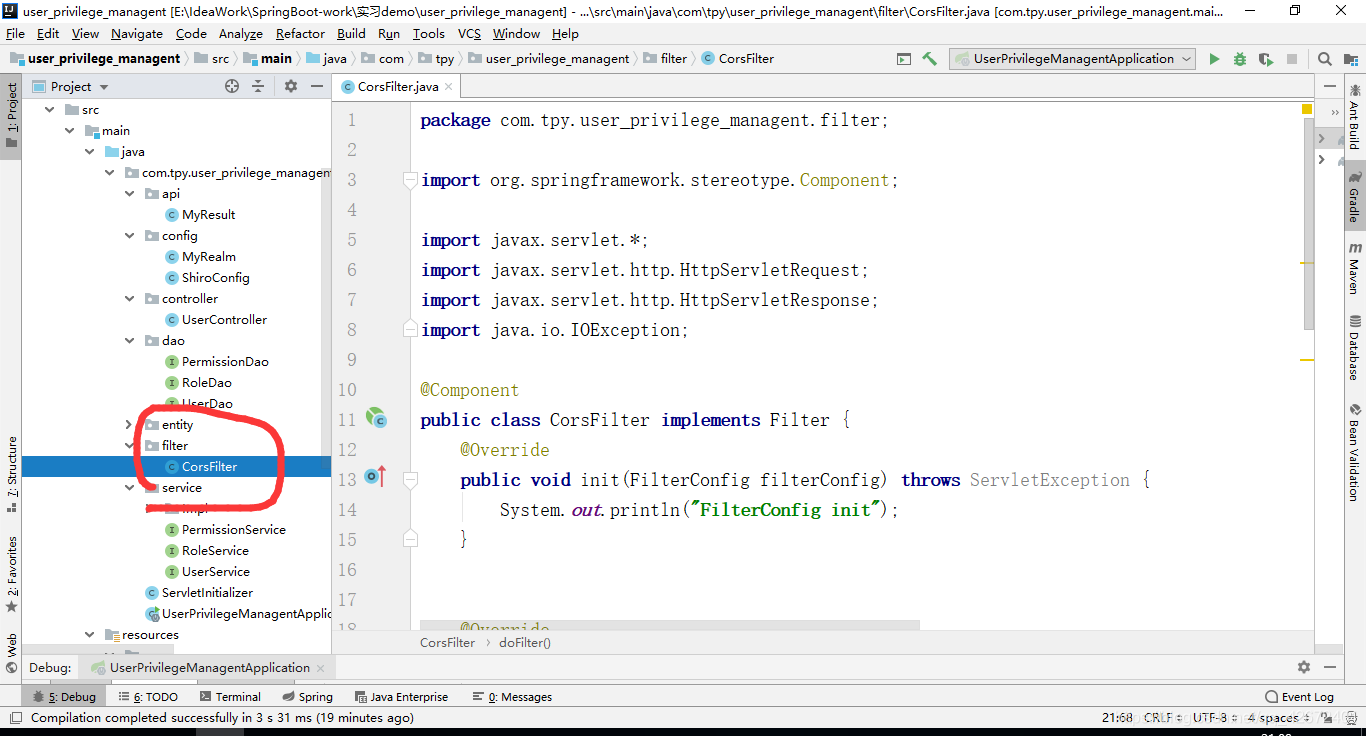Click the yellow inspection indicator above the editor scrollbar
1366x736 pixels.
tap(1307, 108)
